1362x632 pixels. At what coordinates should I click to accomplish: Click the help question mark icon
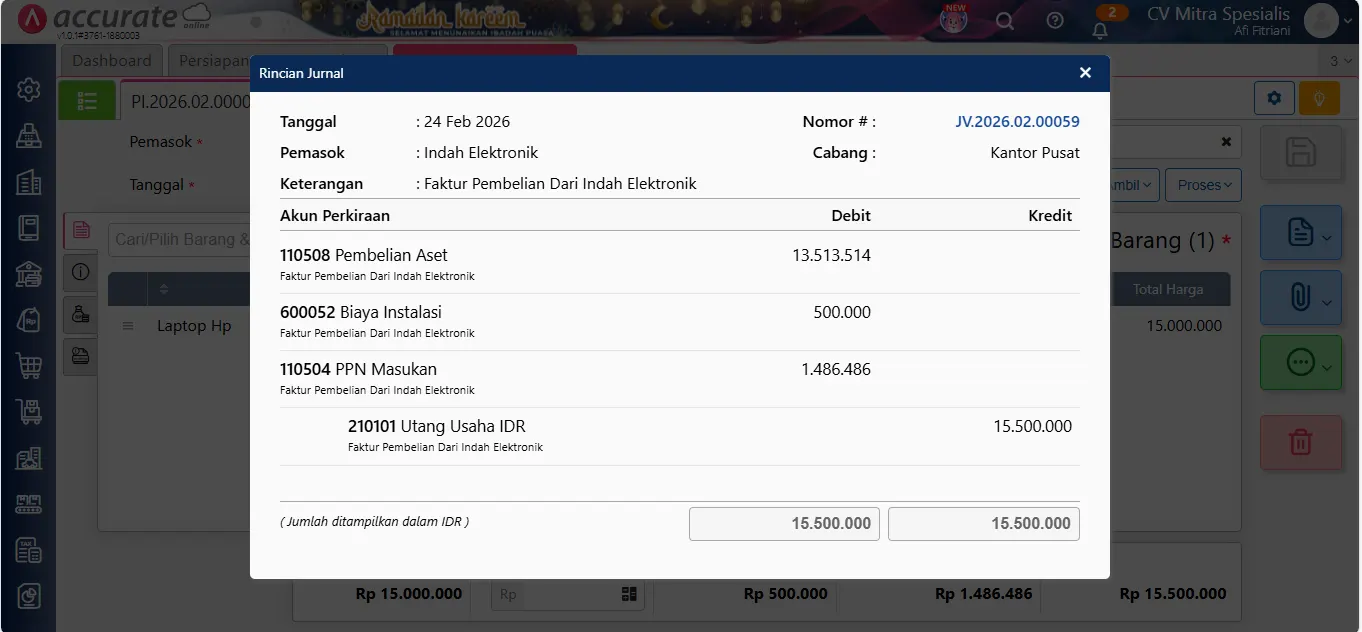pos(1055,21)
